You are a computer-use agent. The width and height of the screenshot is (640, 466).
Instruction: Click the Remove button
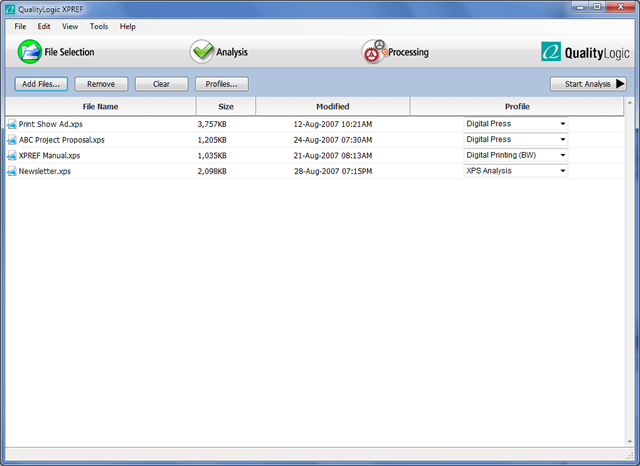click(x=101, y=84)
